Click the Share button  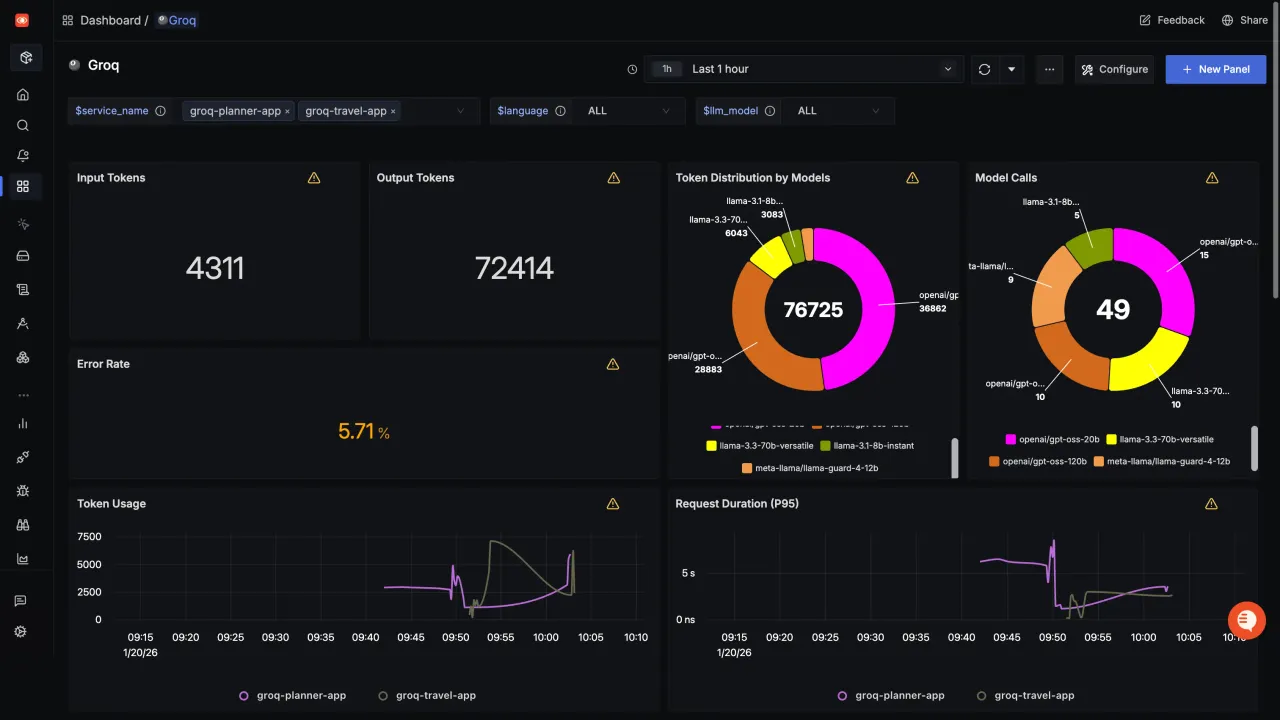point(1245,20)
